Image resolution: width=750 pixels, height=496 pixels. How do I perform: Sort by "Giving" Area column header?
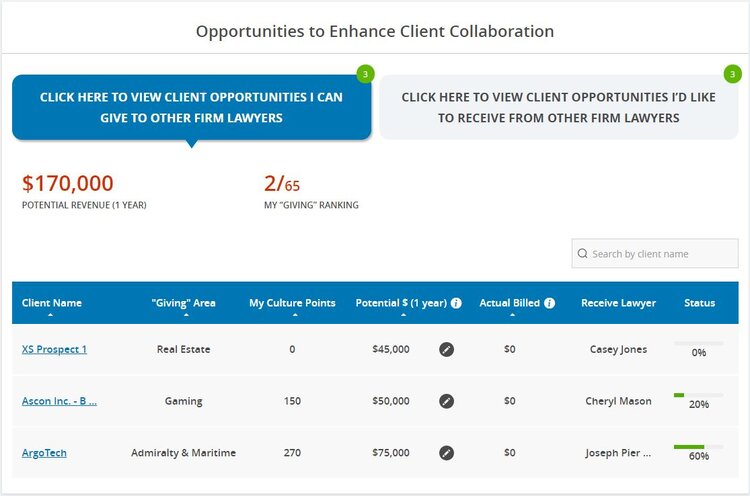coord(183,303)
